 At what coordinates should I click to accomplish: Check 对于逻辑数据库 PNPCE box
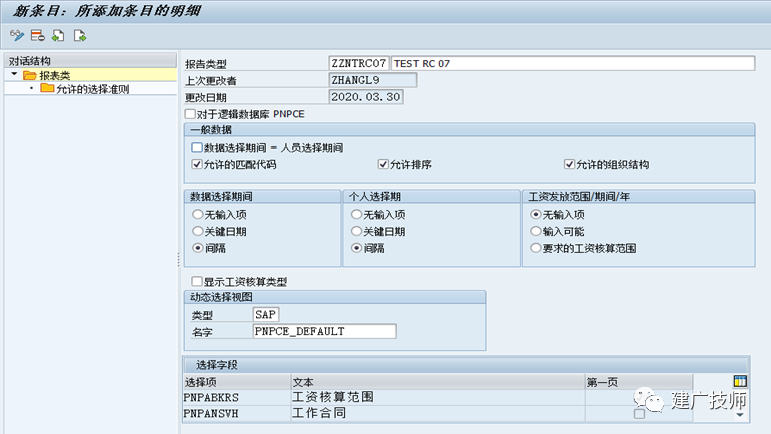190,114
